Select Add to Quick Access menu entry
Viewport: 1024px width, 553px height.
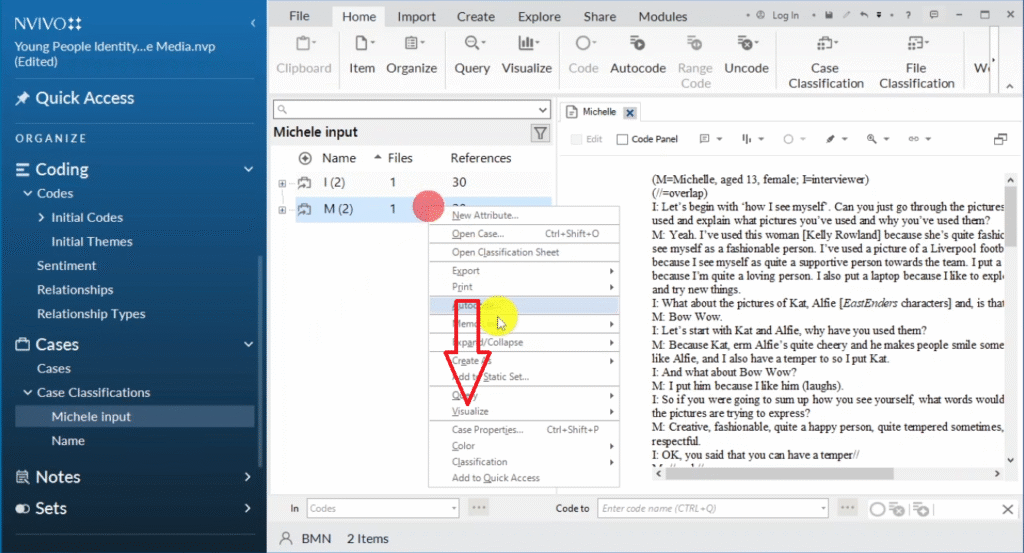[495, 478]
